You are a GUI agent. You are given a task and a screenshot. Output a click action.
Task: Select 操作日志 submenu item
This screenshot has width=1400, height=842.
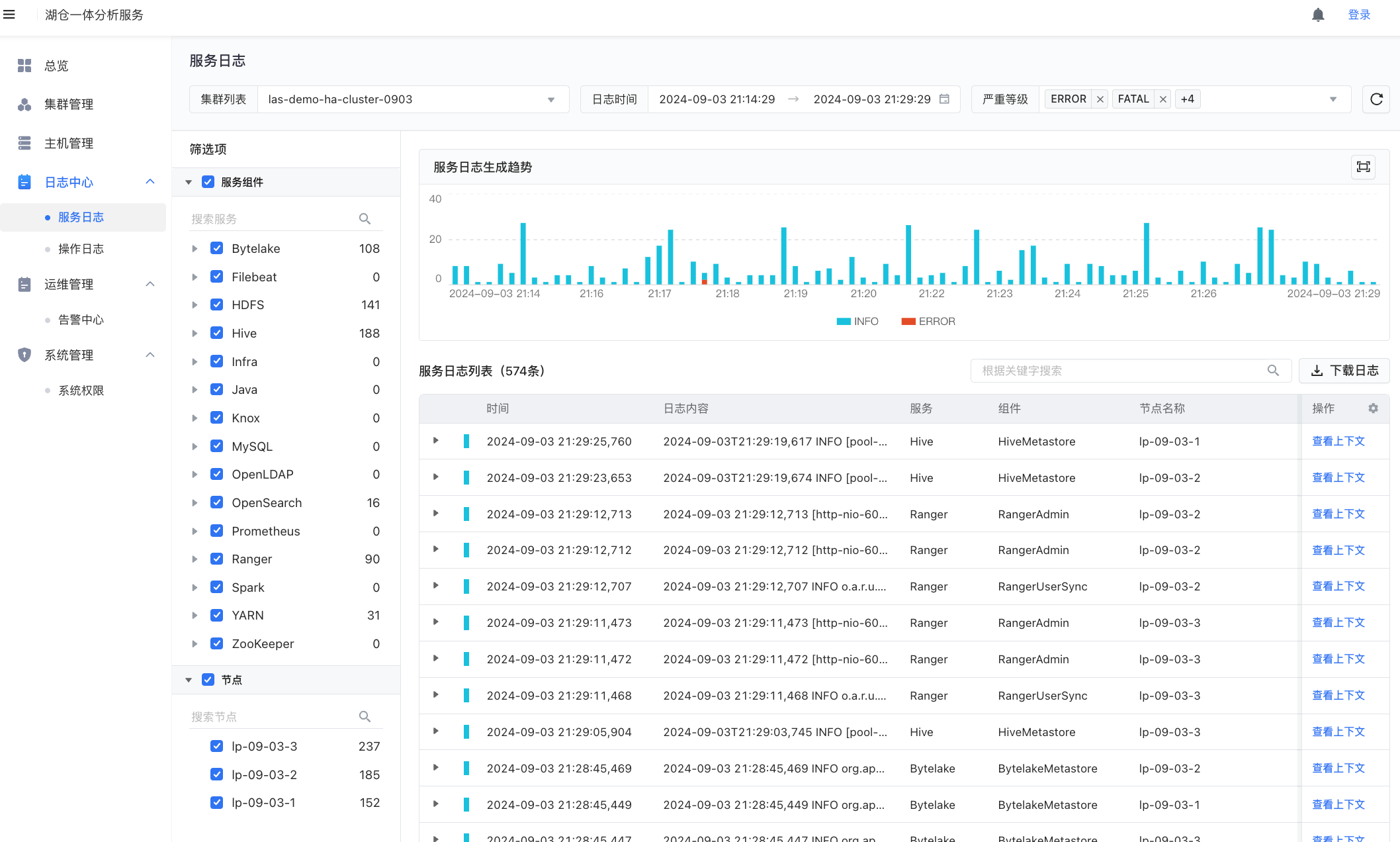click(x=81, y=249)
